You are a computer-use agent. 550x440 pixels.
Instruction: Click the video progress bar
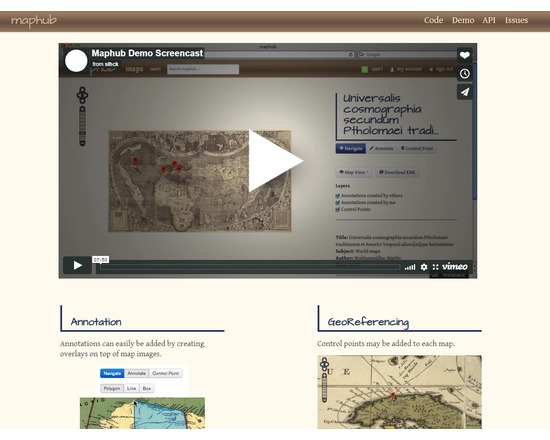click(x=250, y=267)
